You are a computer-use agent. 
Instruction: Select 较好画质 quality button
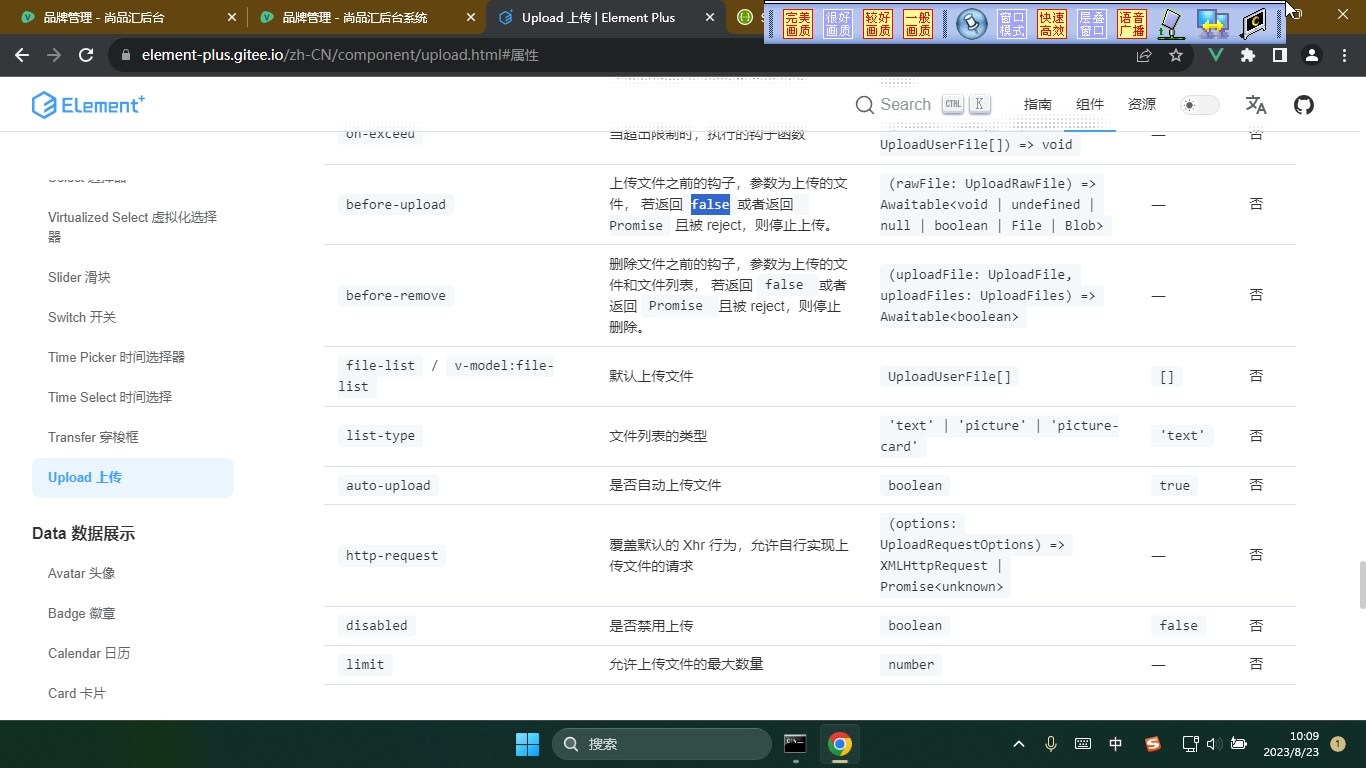[x=878, y=24]
